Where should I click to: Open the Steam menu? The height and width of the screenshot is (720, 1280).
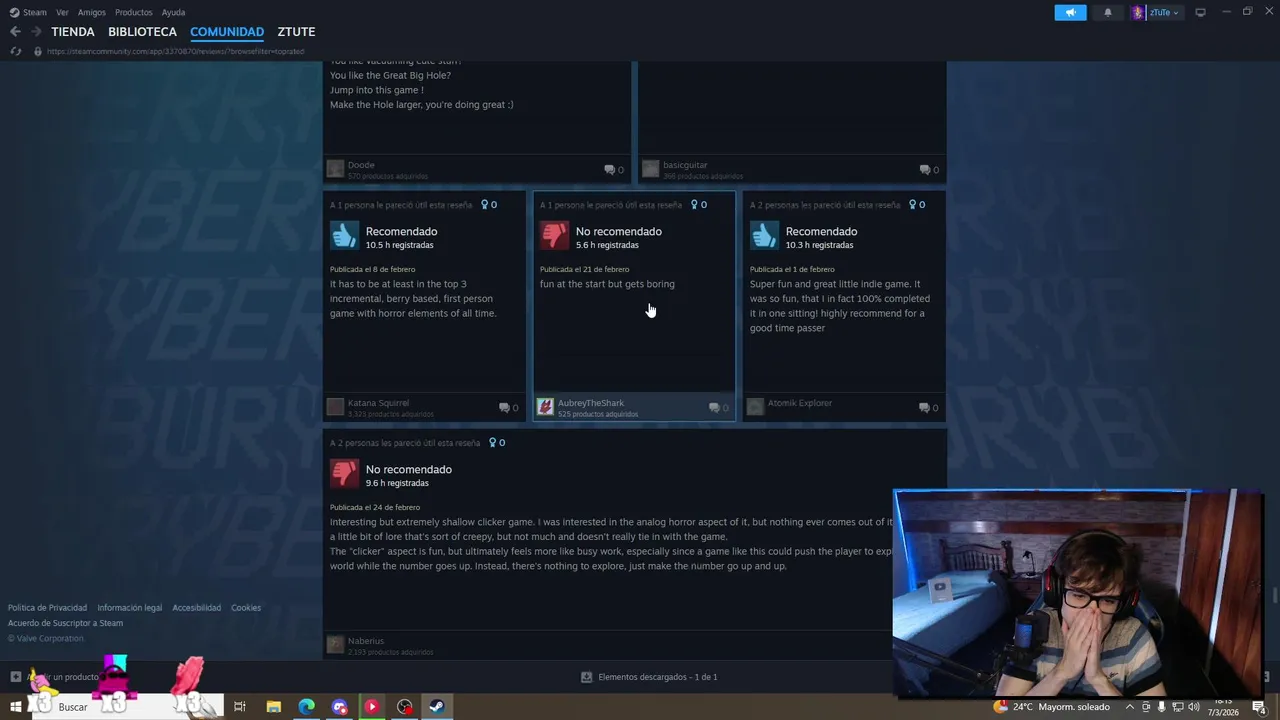coord(28,12)
